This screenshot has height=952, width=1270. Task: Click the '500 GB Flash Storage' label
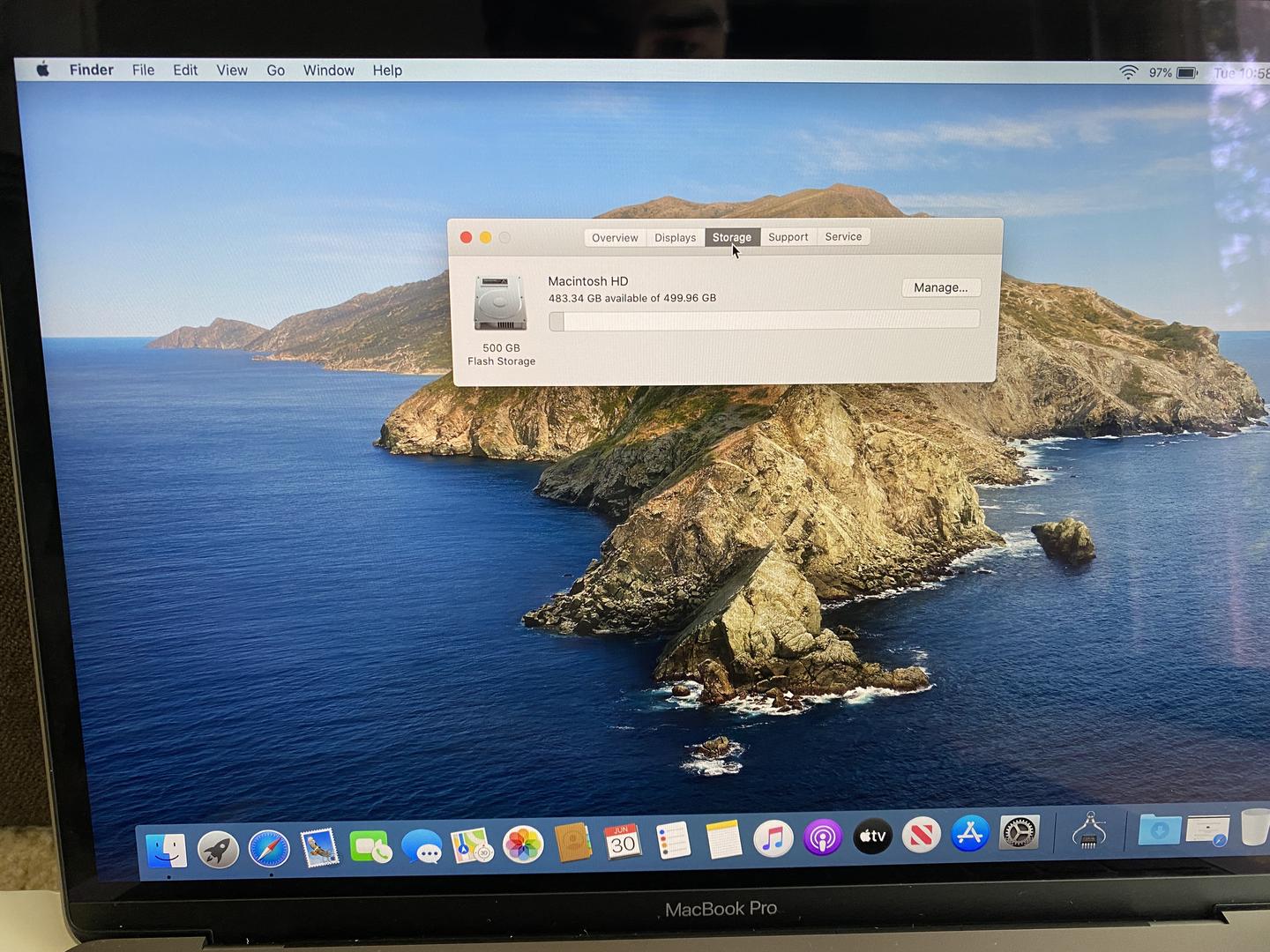[501, 354]
